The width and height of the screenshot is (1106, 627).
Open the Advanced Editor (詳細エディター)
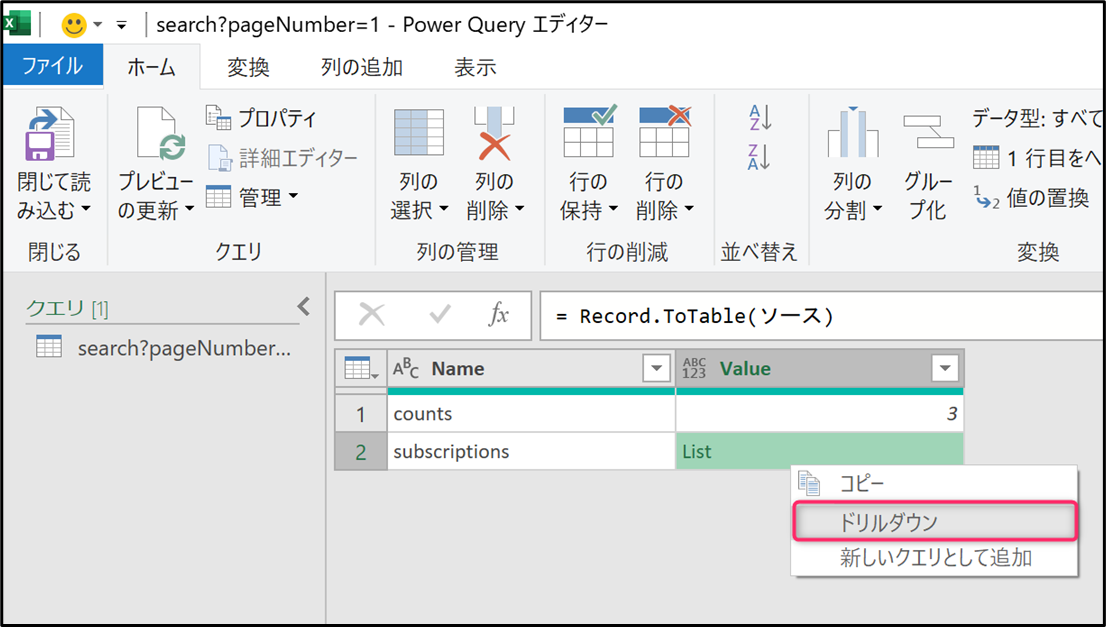point(282,158)
